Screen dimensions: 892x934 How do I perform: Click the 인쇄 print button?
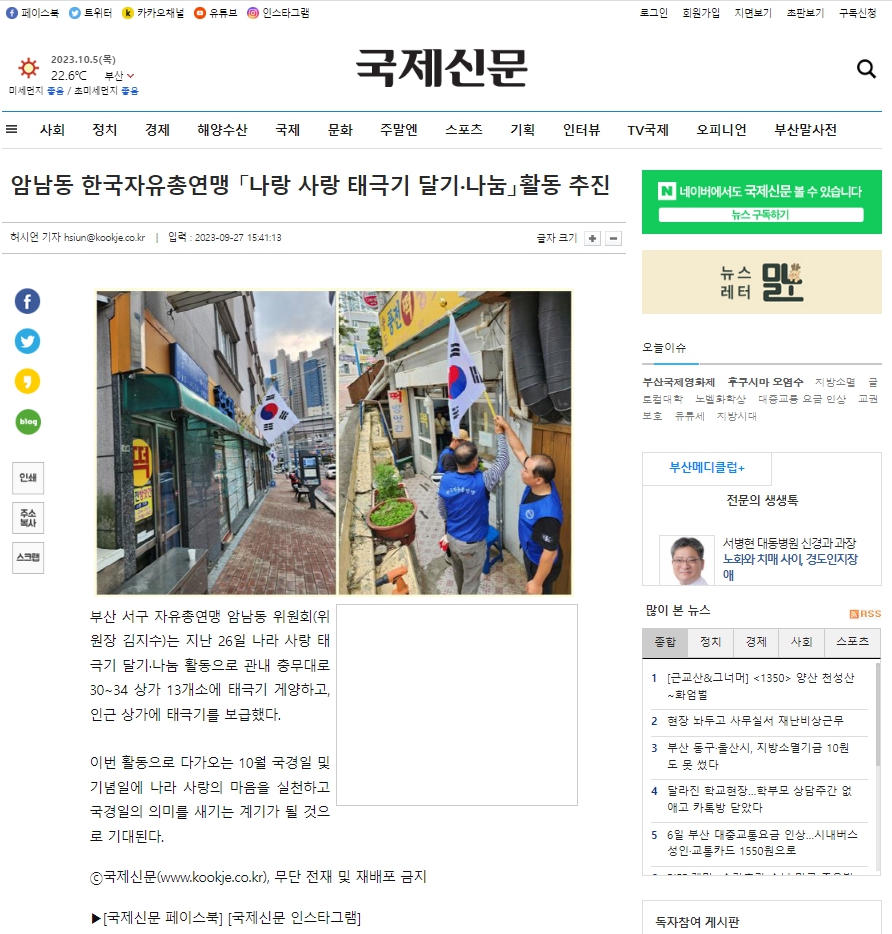(28, 478)
